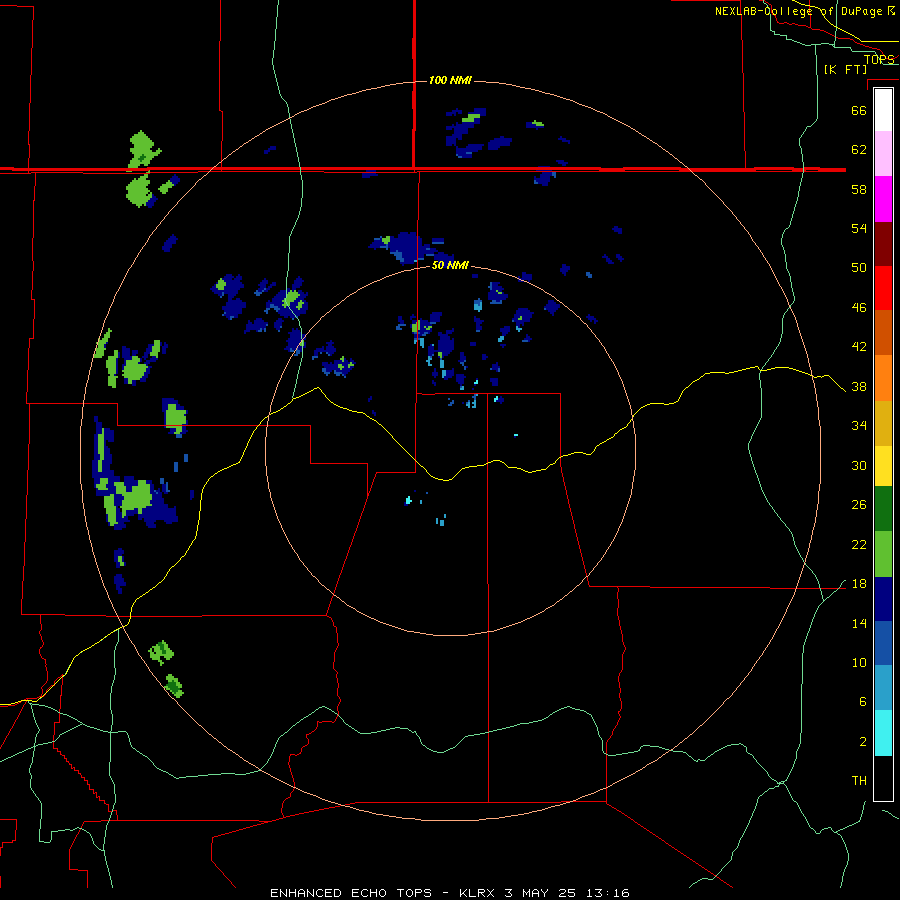Screen dimensions: 900x900
Task: Click the TH legend label
Action: [x=859, y=781]
